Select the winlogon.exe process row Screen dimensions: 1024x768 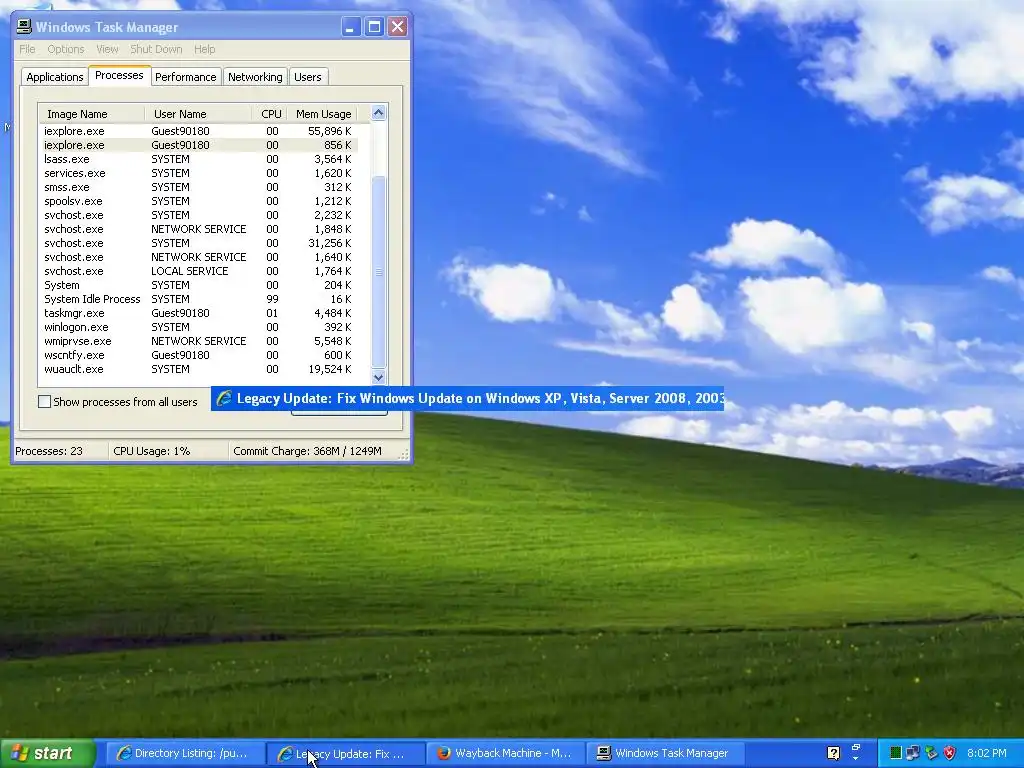click(198, 327)
